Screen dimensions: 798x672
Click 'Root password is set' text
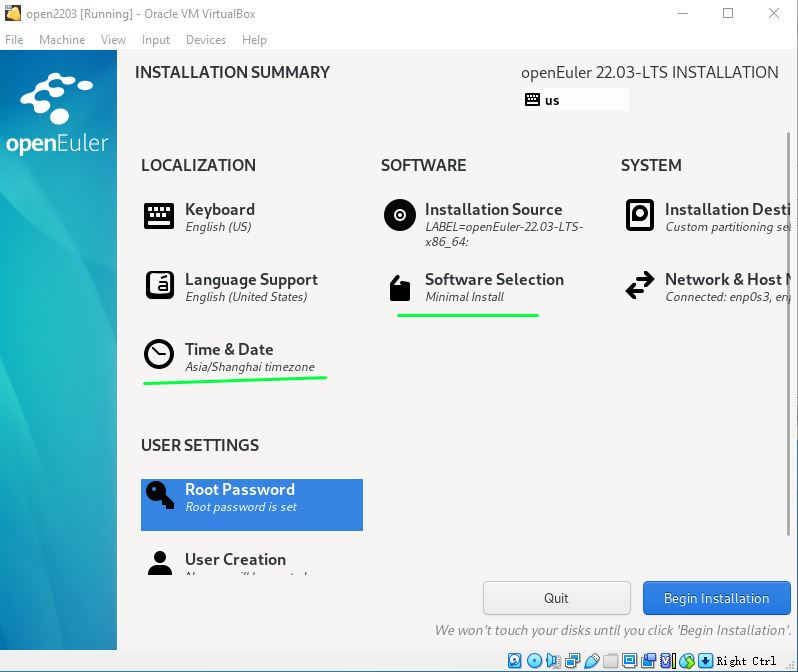(x=241, y=507)
